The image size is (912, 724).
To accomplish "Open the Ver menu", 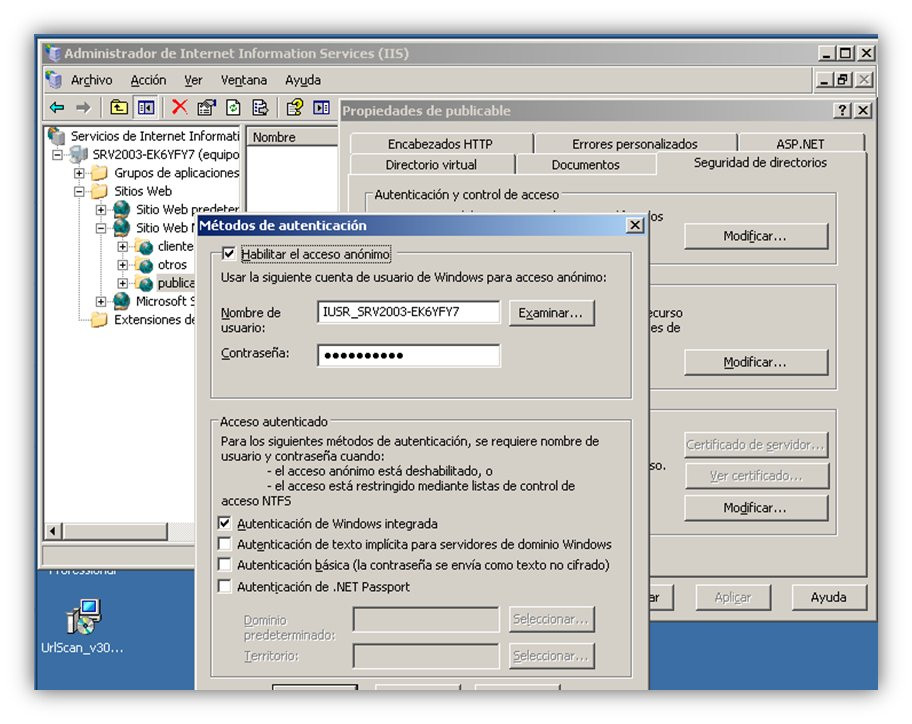I will click(193, 80).
